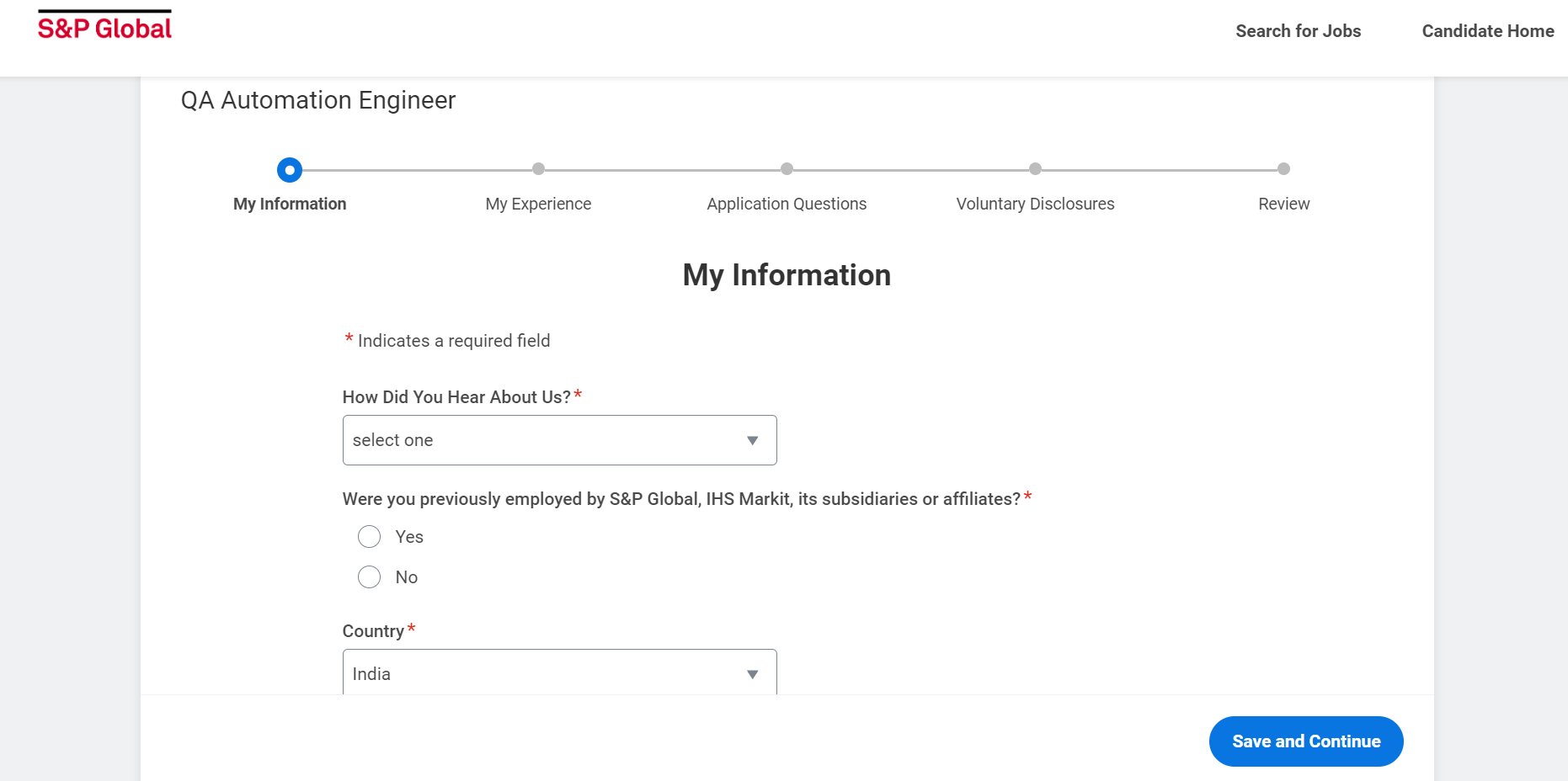Click the Voluntary Disclosures step dot

pyautogui.click(x=1035, y=169)
